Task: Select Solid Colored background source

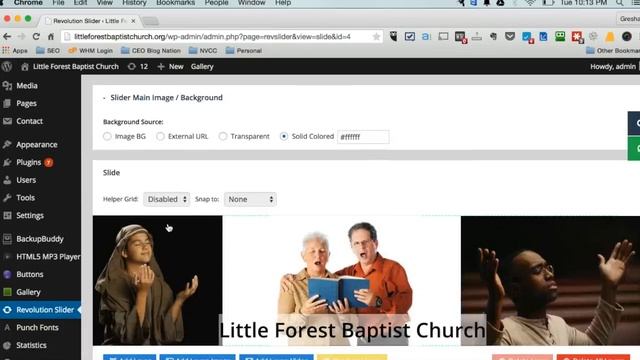Action: pos(284,136)
